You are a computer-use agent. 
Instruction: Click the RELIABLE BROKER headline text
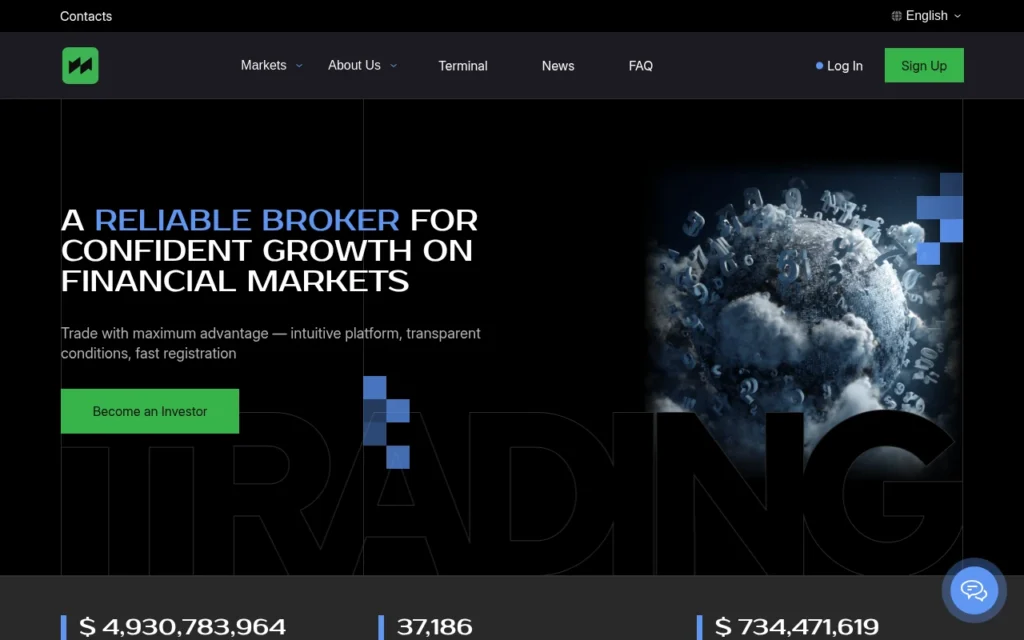click(x=247, y=220)
